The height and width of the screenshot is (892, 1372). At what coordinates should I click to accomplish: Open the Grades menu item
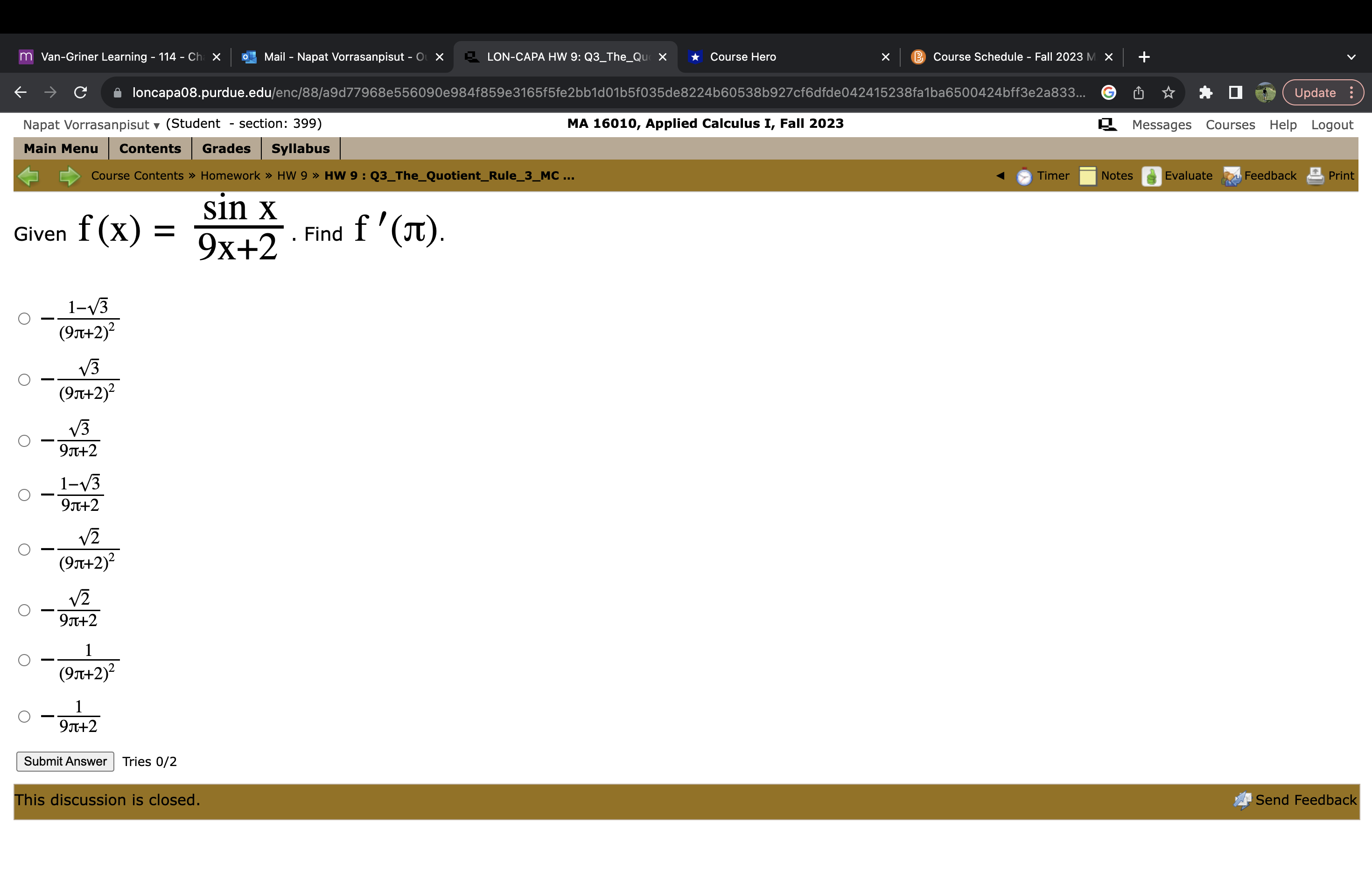click(226, 149)
